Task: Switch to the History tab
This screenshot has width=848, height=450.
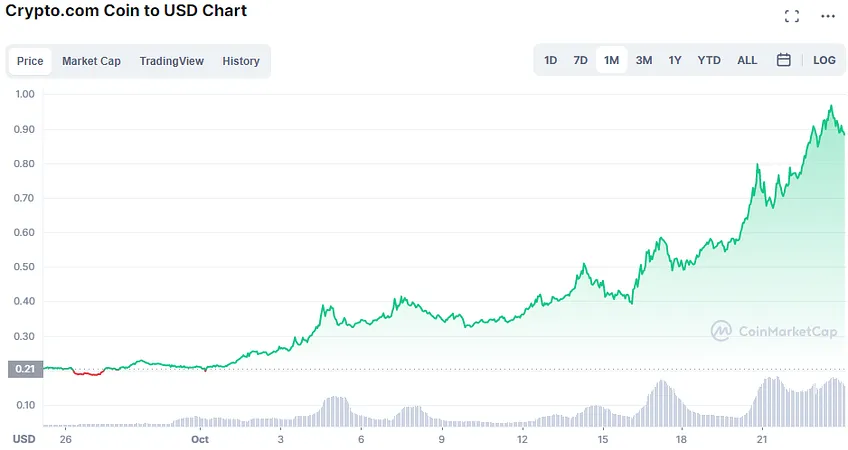Action: coord(241,61)
